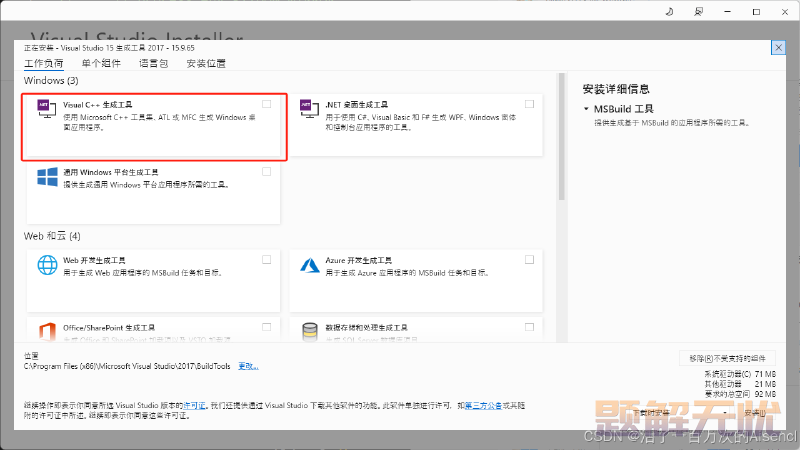Viewport: 800px width, 450px height.
Task: Click the Web 开发生成工具 title text
Action: pyautogui.click(x=94, y=260)
